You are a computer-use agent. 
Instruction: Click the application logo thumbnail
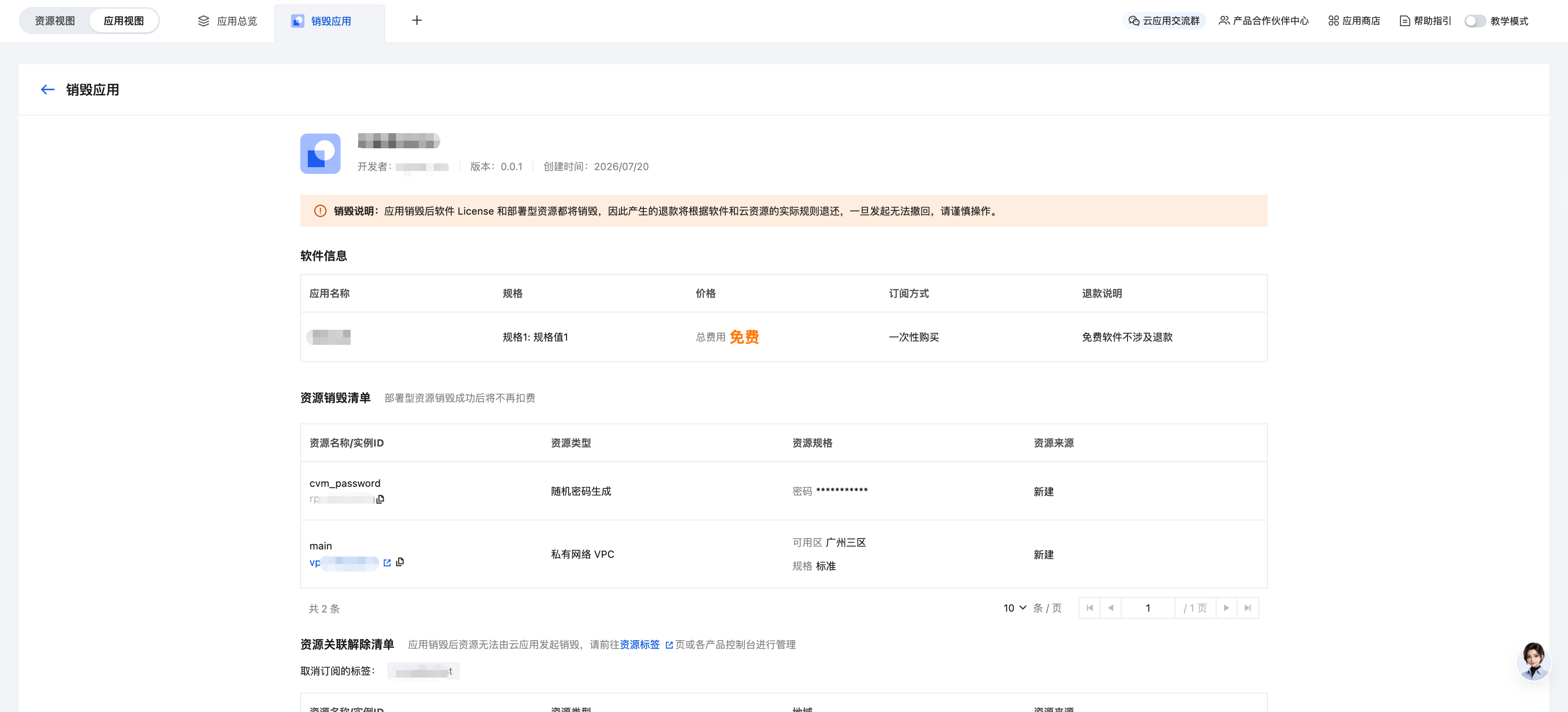[x=320, y=154]
